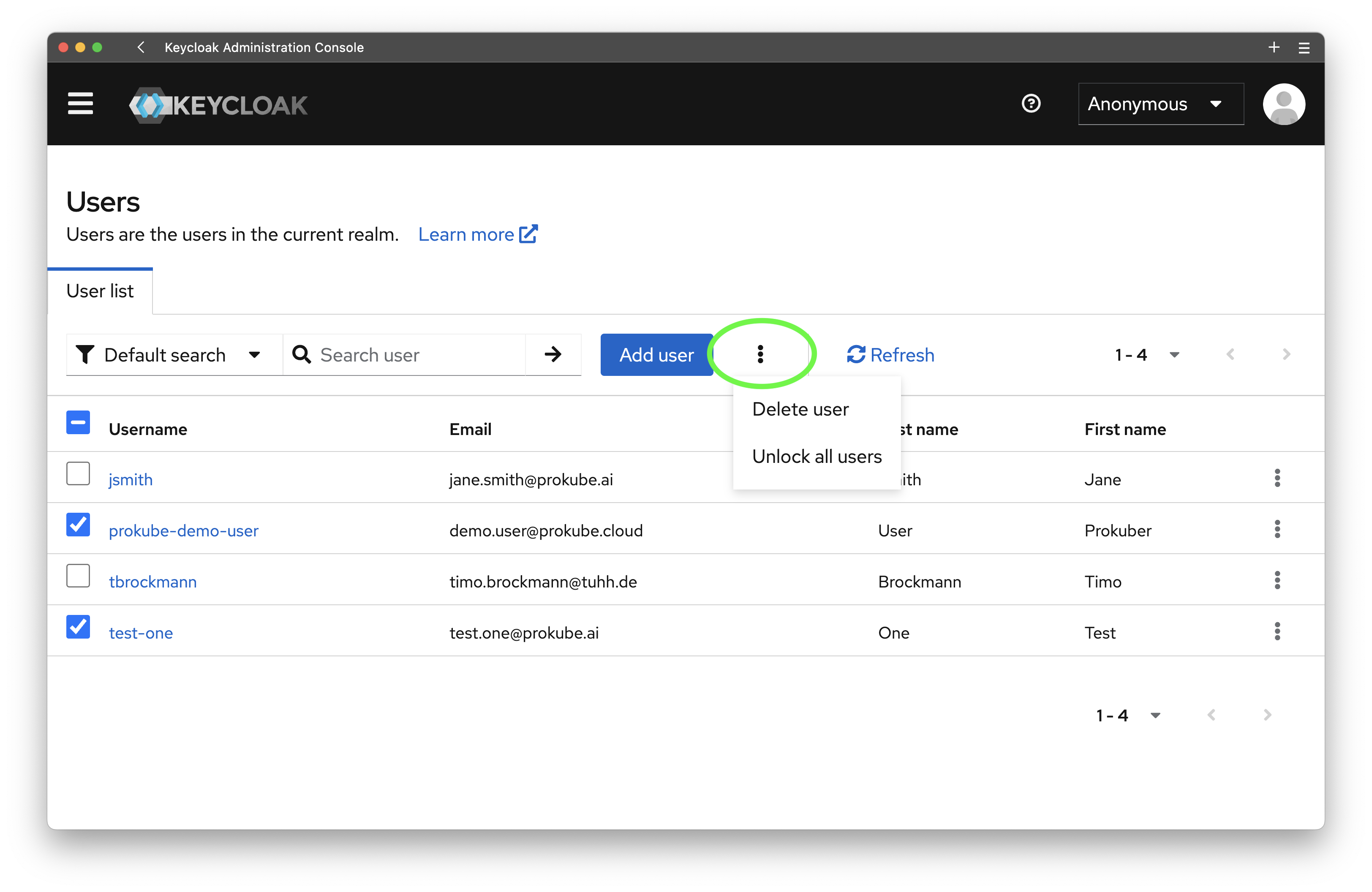Open the hamburger navigation menu
1372x892 pixels.
80,104
